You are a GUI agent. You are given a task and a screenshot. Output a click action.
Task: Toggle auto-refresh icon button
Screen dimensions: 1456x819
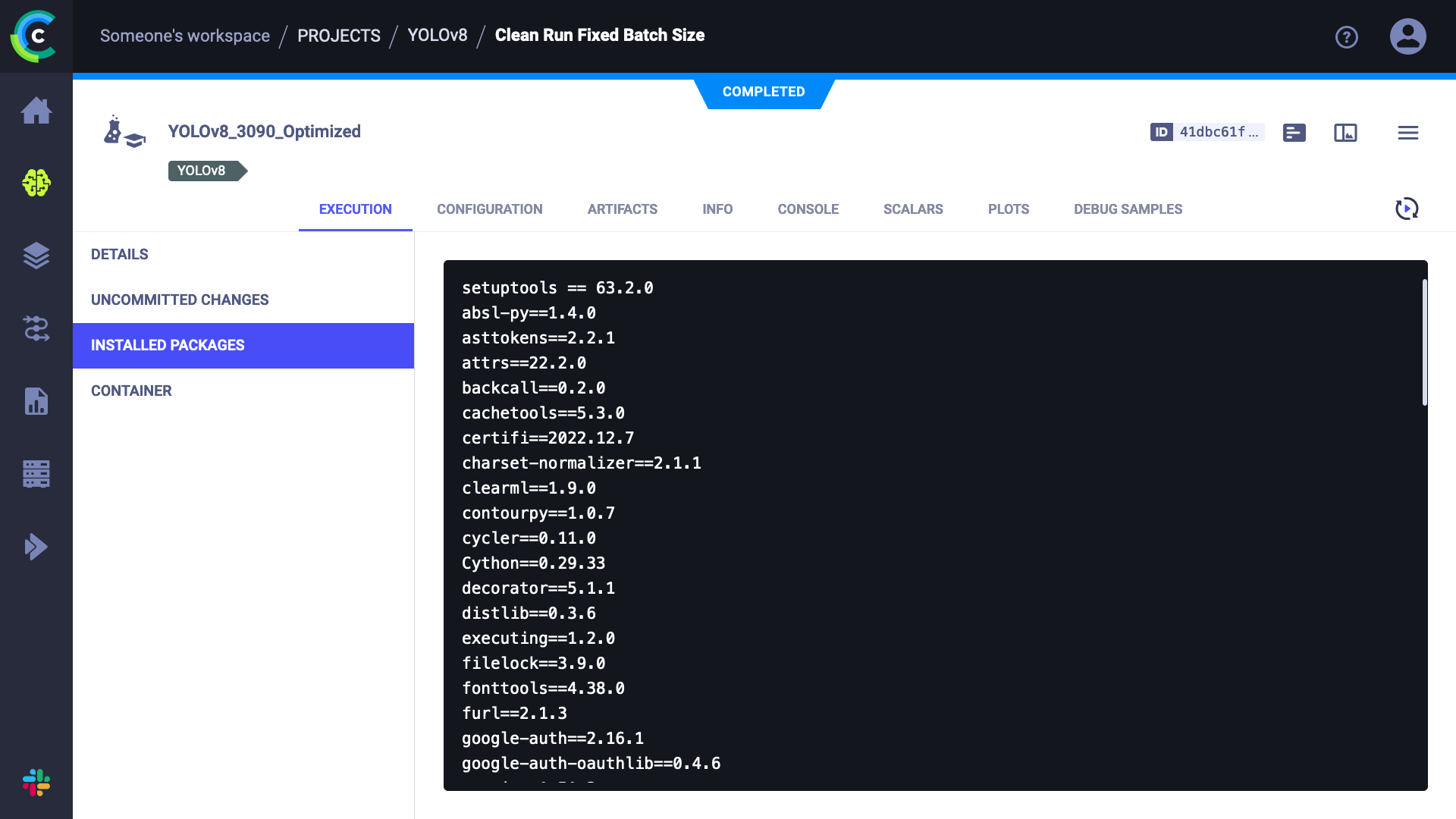pyautogui.click(x=1407, y=209)
